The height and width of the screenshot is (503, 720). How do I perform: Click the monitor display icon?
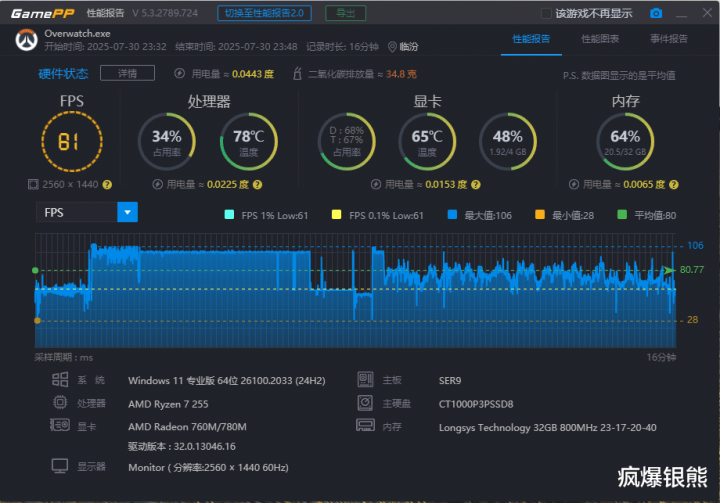pyautogui.click(x=60, y=466)
